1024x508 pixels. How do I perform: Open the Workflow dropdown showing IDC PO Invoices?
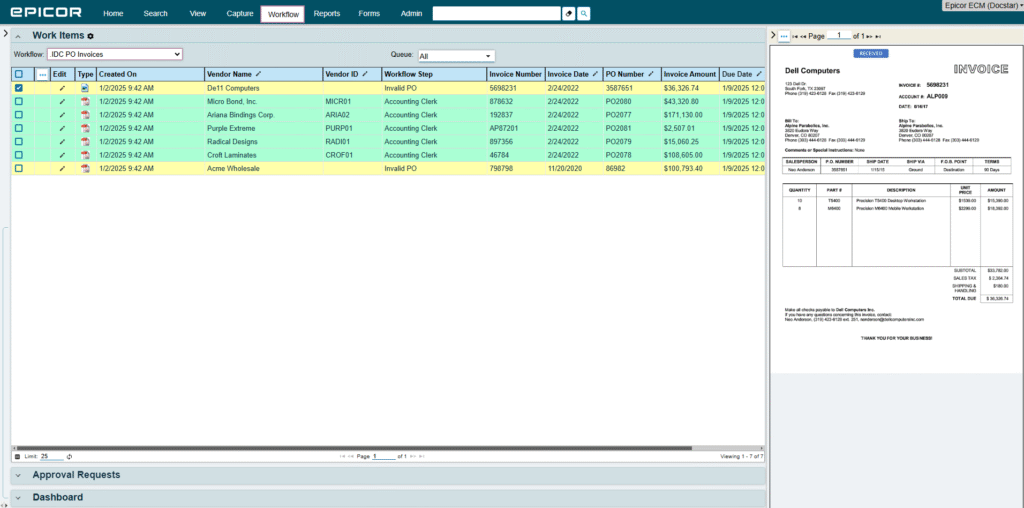[x=114, y=54]
